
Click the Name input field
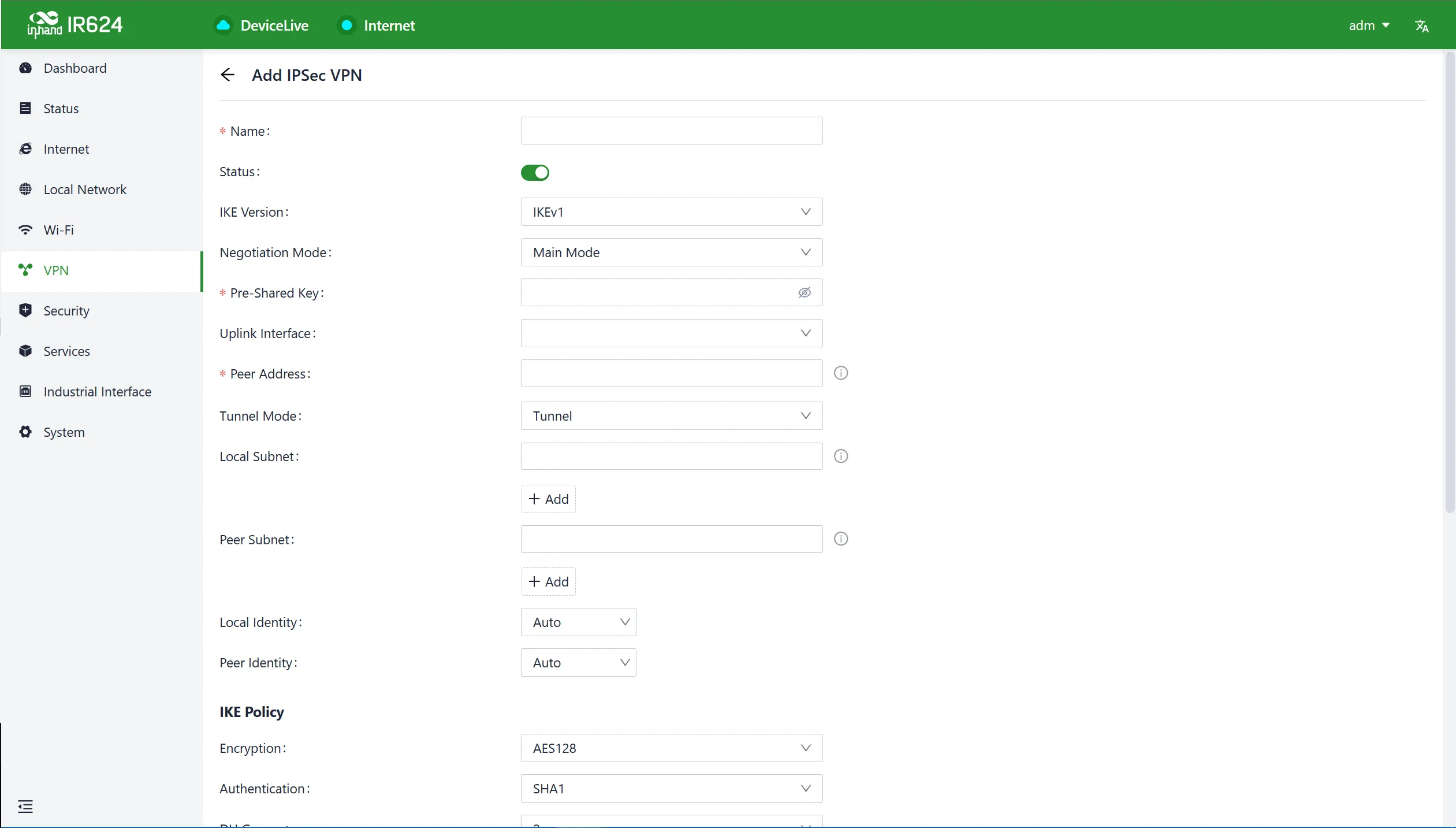pos(672,131)
